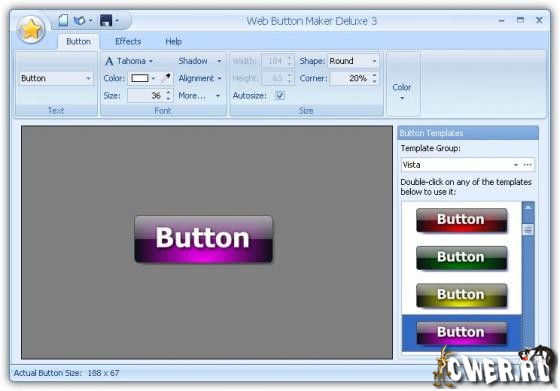Increase the Corner percentage with up arrow
Screen dimensions: 560x391
coord(374,75)
